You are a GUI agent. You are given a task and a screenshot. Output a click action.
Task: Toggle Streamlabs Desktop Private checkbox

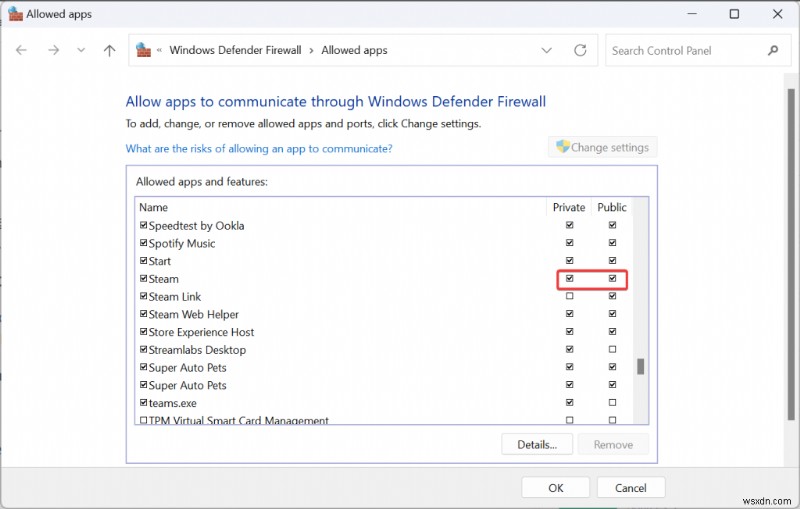pos(569,349)
